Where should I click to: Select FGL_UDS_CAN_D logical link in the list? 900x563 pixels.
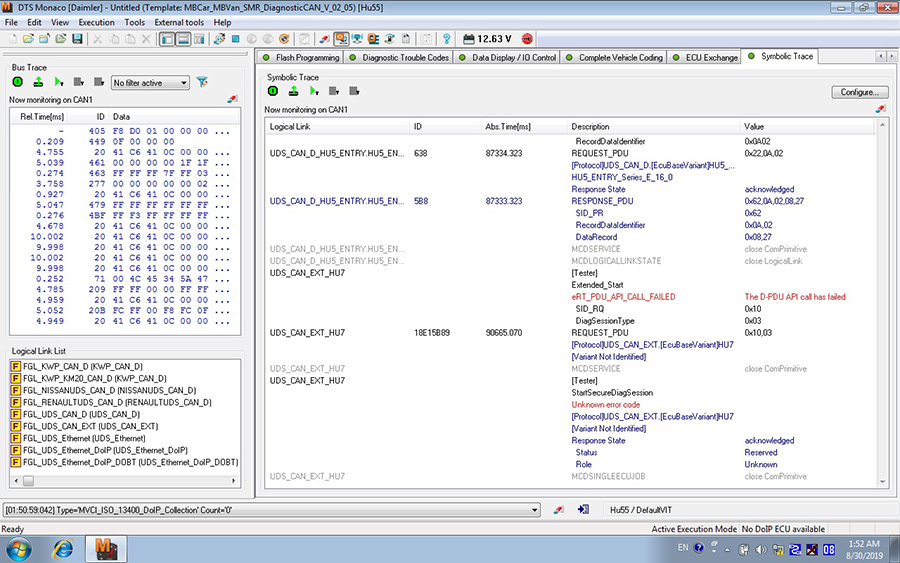(80, 413)
